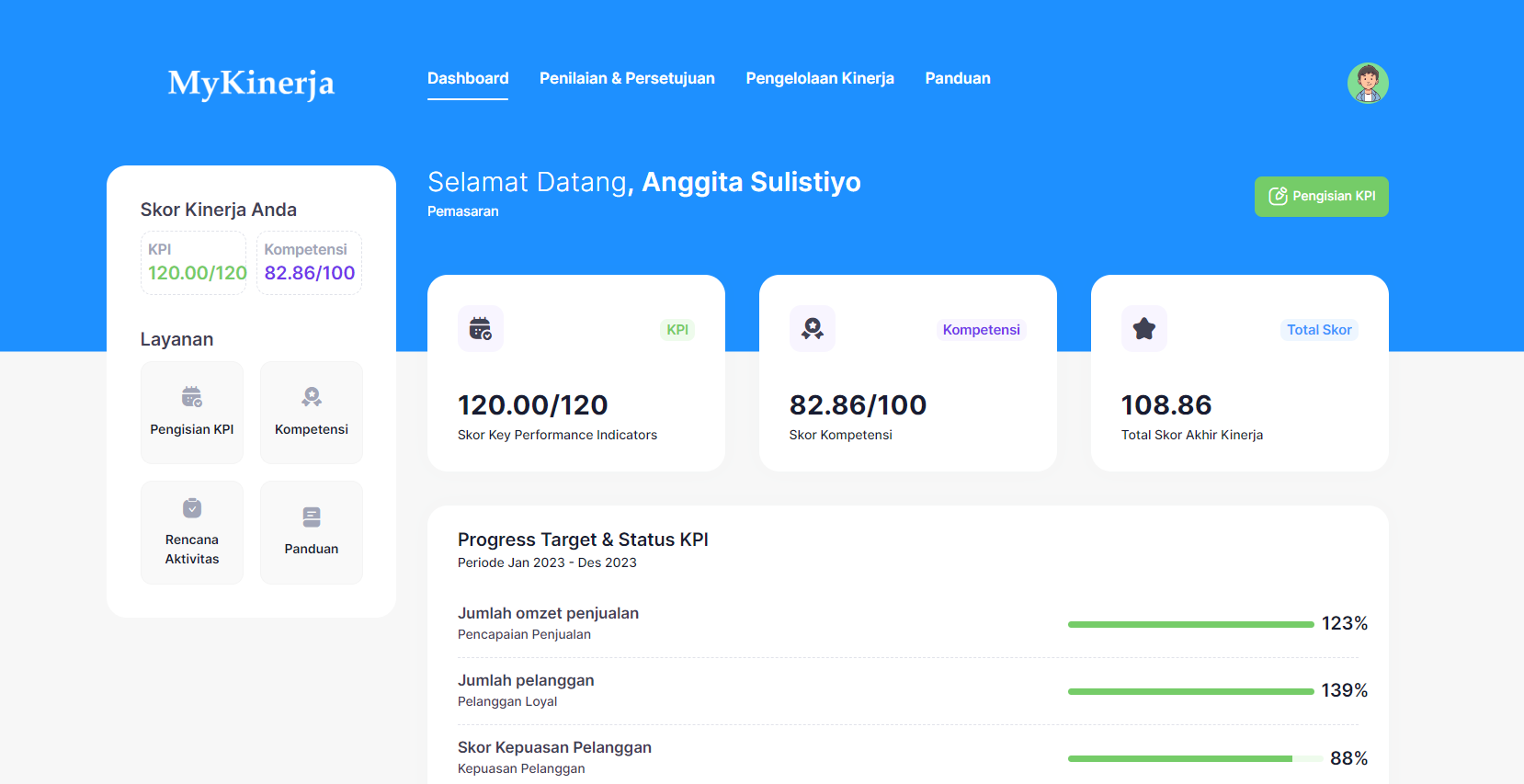Click the purple Kompetensi tag badge
The width and height of the screenshot is (1524, 784).
(x=981, y=330)
